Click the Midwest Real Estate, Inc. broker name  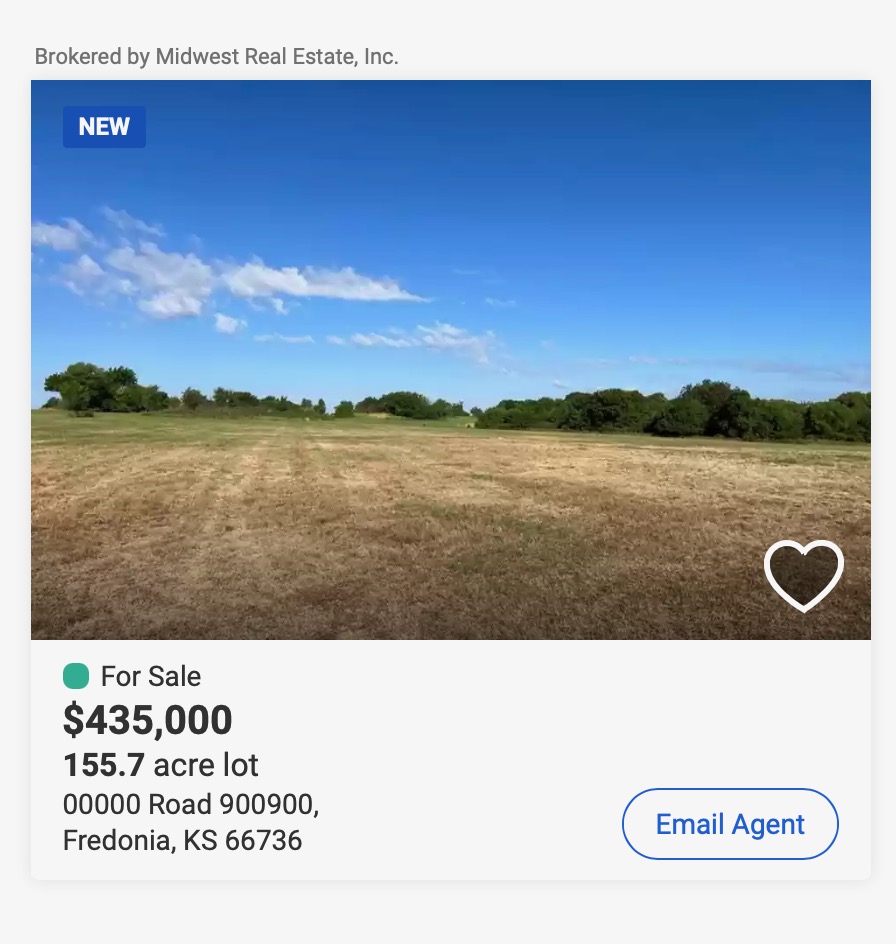tap(277, 57)
